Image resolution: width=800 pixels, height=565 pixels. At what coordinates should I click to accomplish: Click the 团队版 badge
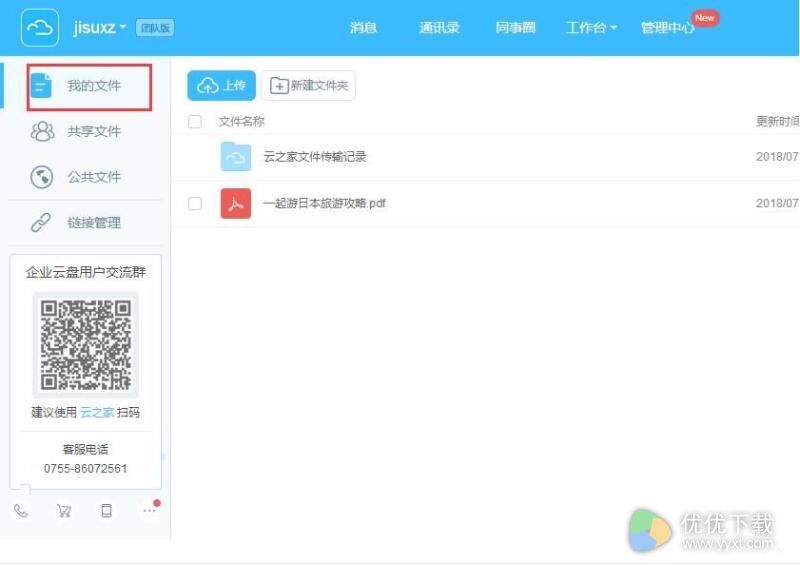pos(155,28)
